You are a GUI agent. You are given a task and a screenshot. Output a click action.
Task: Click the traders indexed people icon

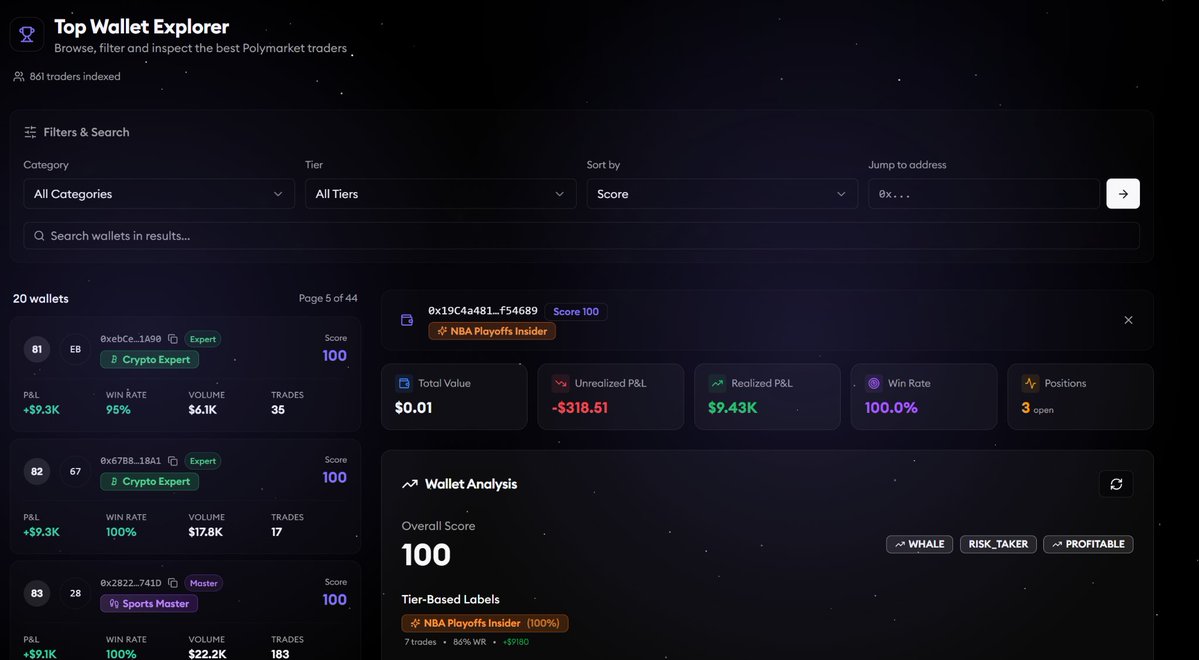point(19,76)
